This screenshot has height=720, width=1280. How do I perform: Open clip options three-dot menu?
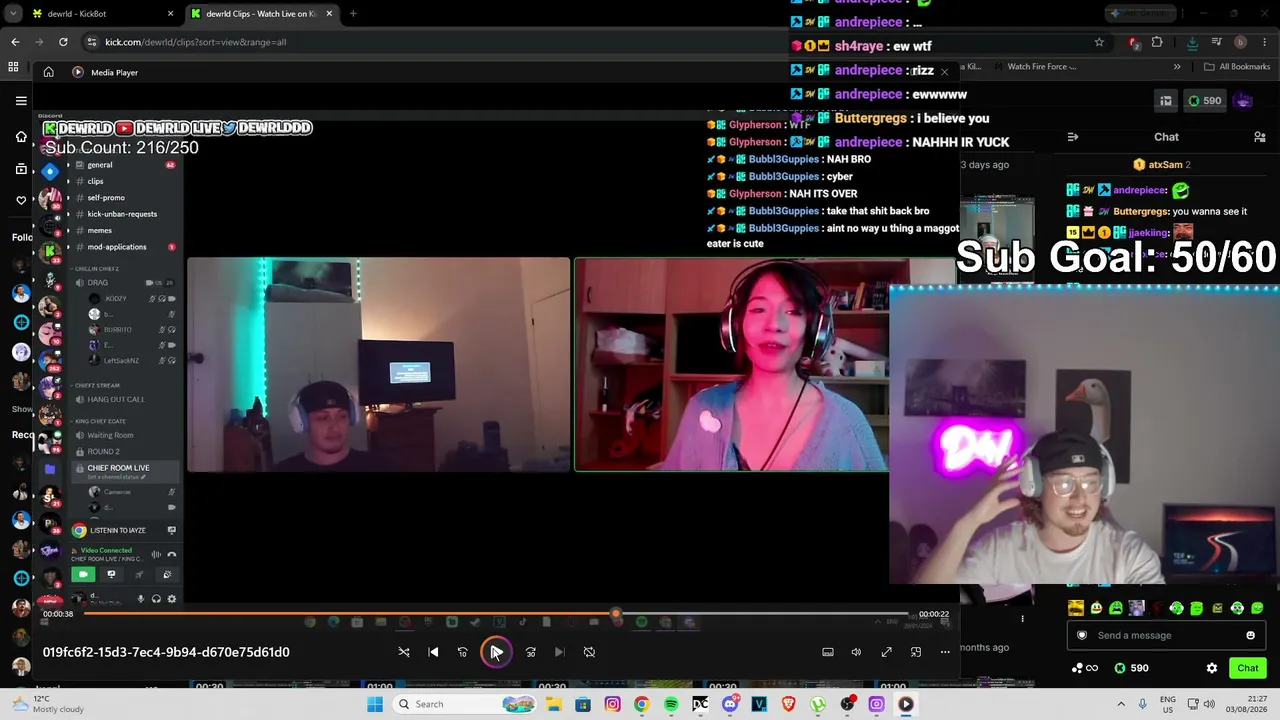pos(1022,619)
